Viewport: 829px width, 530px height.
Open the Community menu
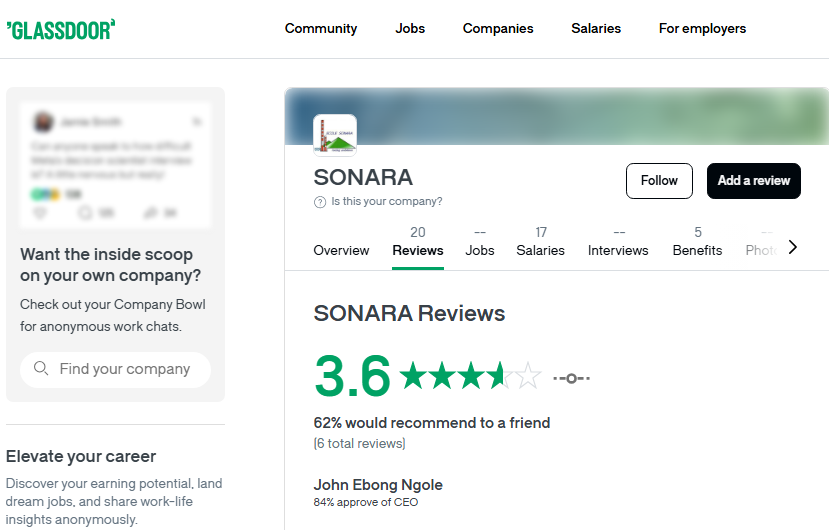pos(321,29)
